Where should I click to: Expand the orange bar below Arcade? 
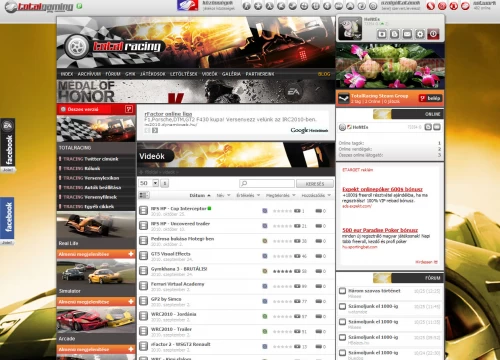[x=96, y=349]
